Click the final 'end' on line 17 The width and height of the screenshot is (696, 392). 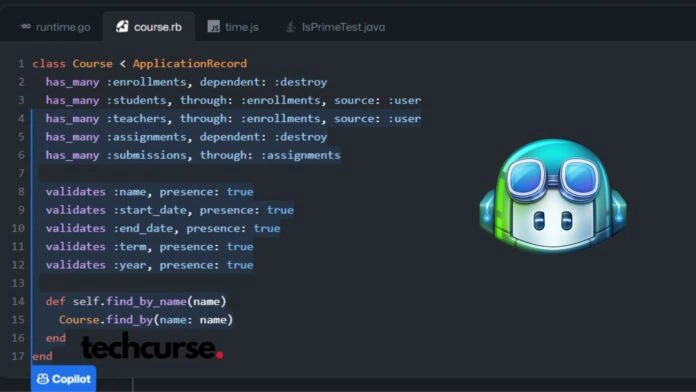pyautogui.click(x=42, y=356)
